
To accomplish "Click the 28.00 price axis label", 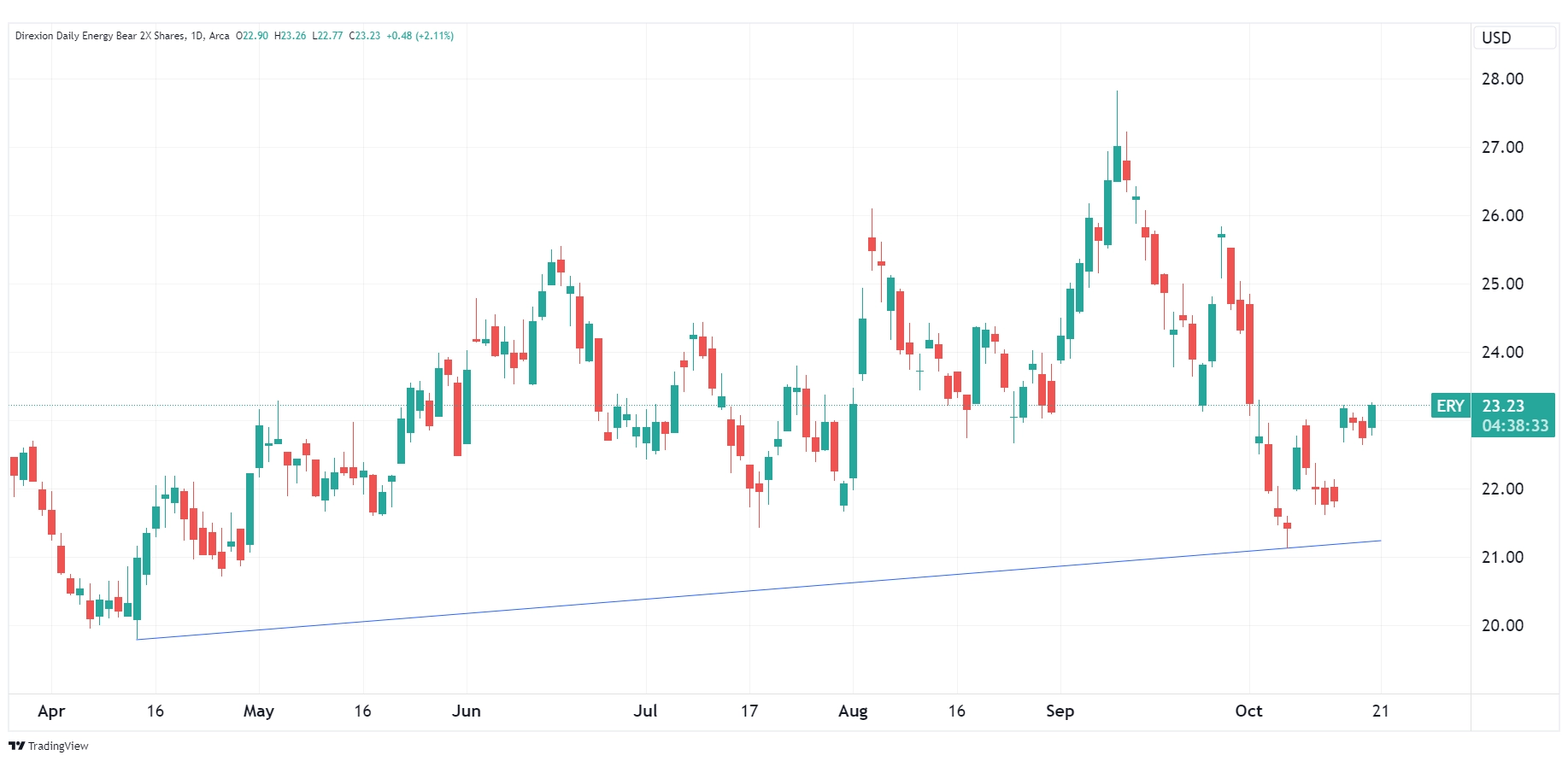I will coord(1502,79).
